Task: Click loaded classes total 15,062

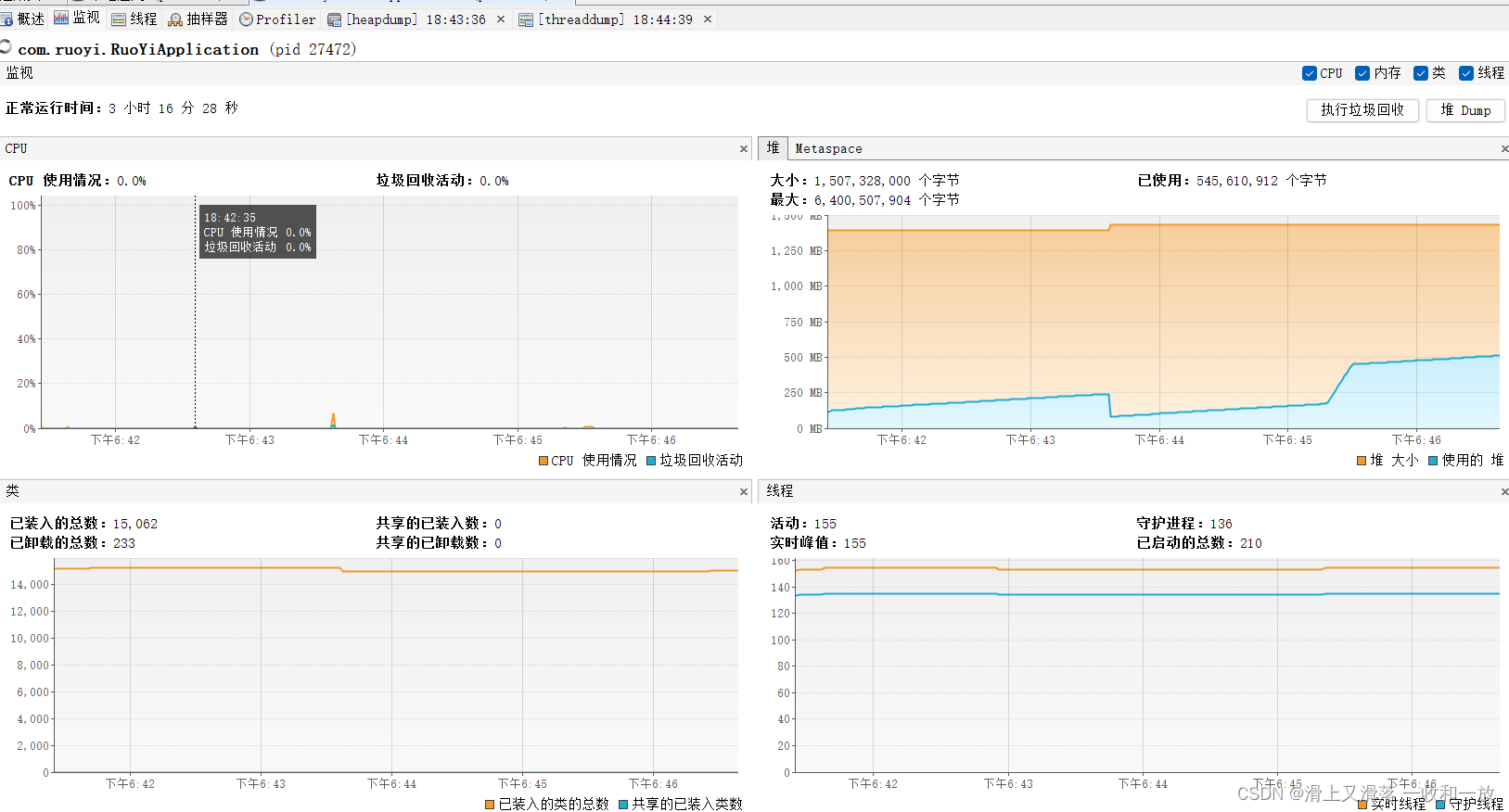Action: click(135, 524)
